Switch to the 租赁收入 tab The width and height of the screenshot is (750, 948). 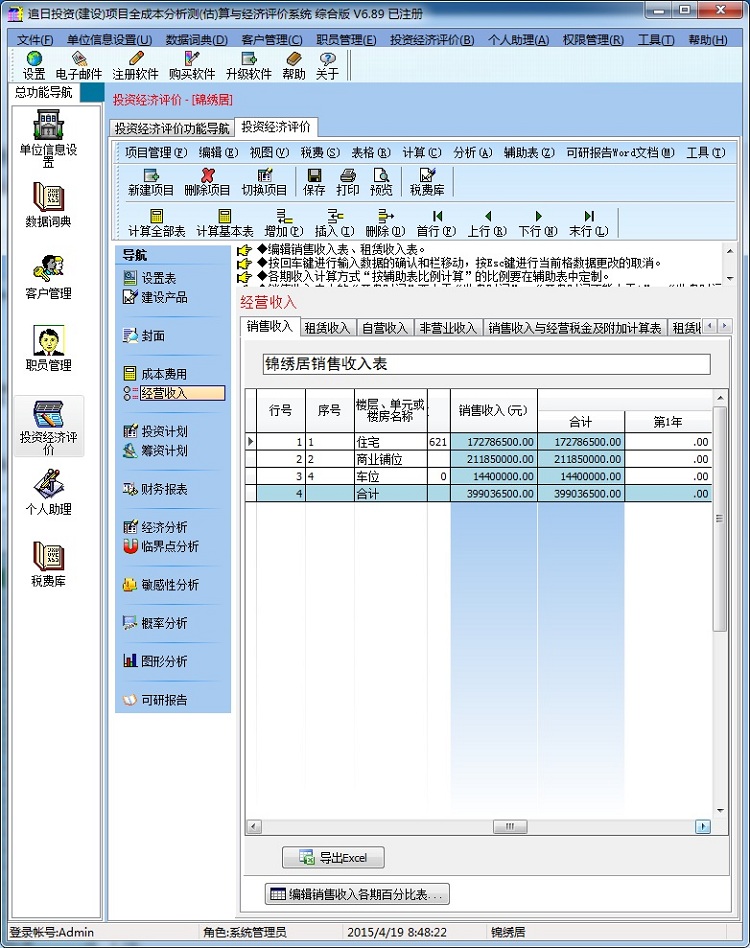point(327,328)
